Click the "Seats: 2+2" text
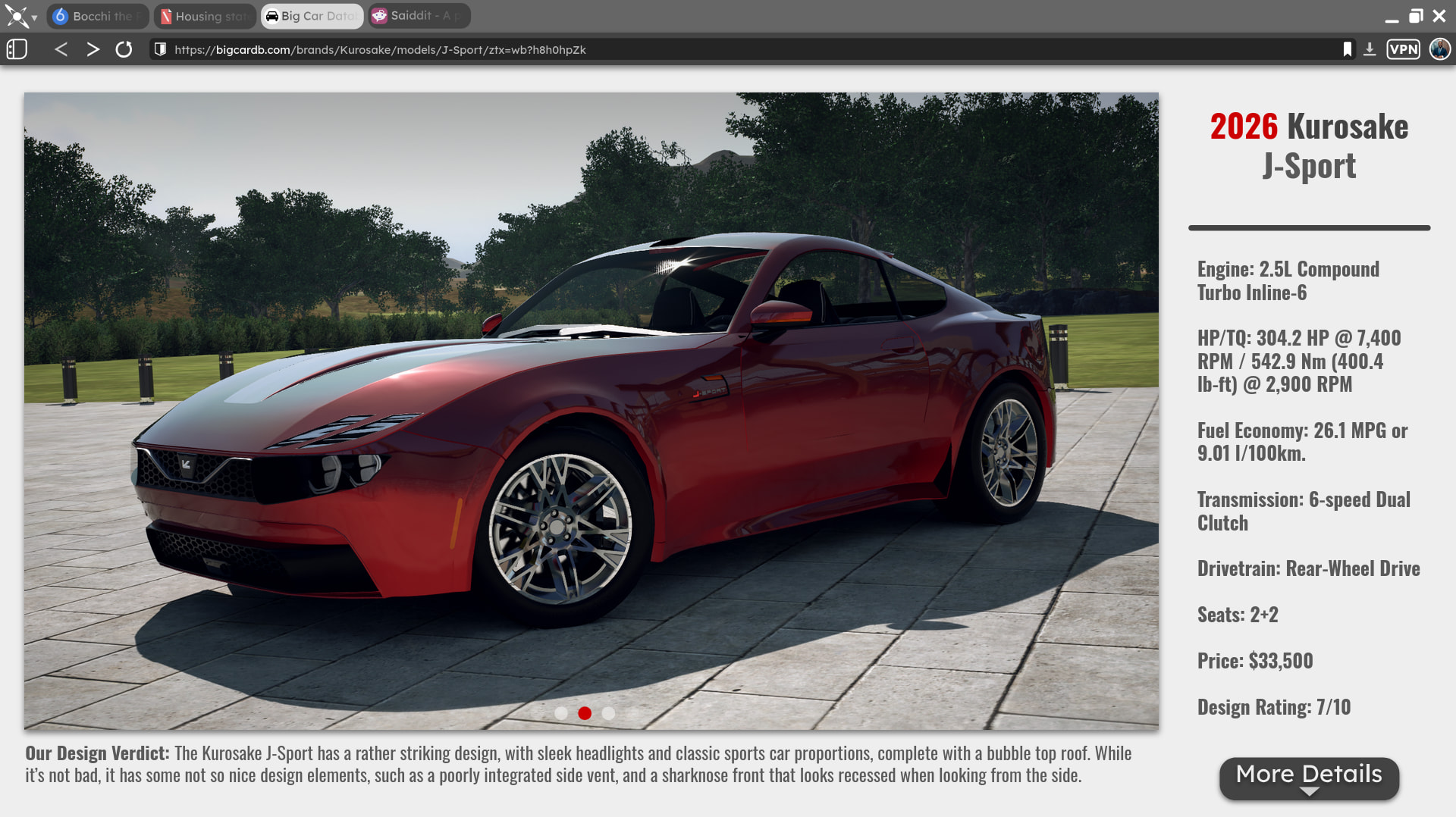Screen dimensions: 1456x817 [1238, 615]
